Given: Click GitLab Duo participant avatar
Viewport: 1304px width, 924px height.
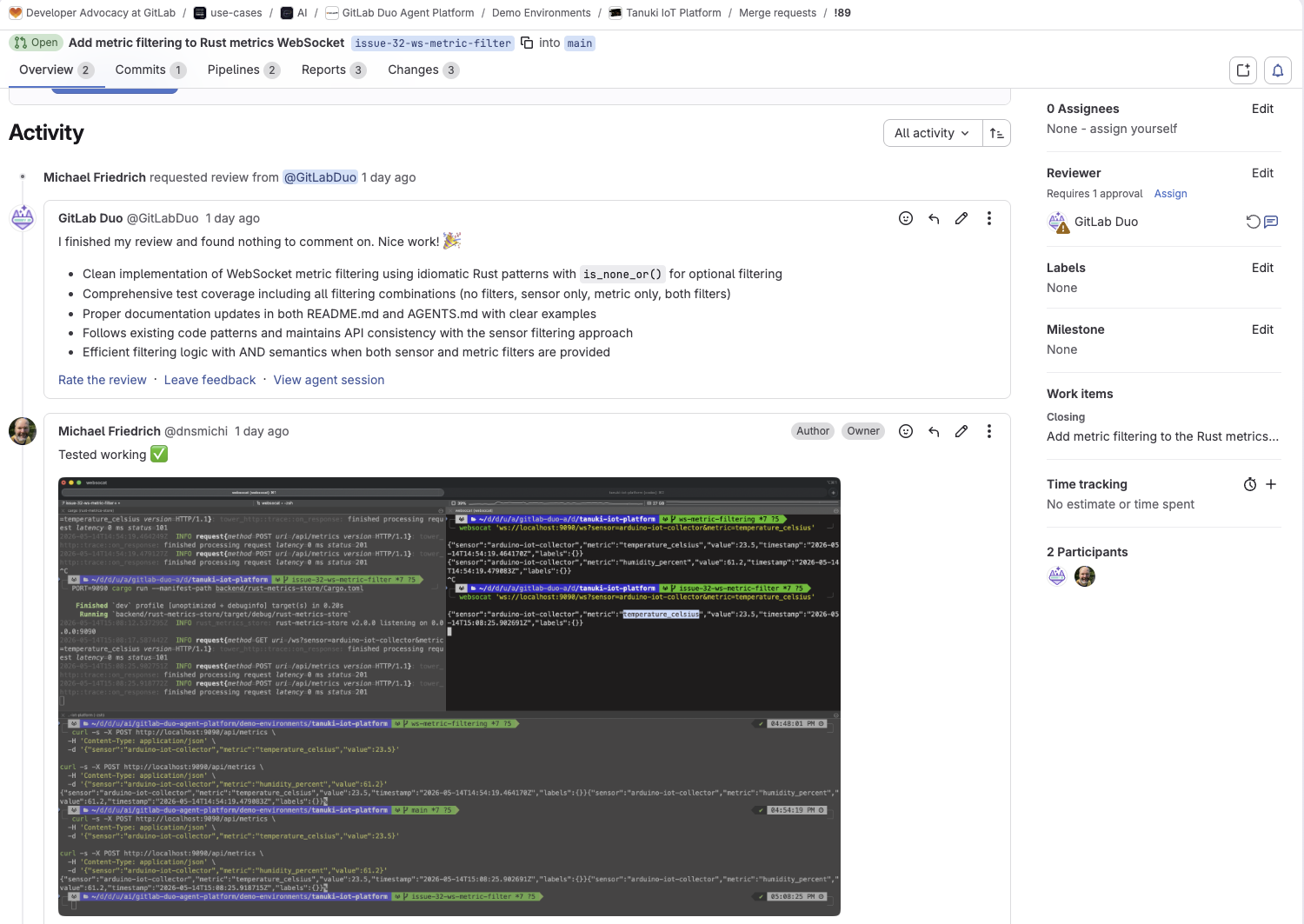Looking at the screenshot, I should (1057, 576).
